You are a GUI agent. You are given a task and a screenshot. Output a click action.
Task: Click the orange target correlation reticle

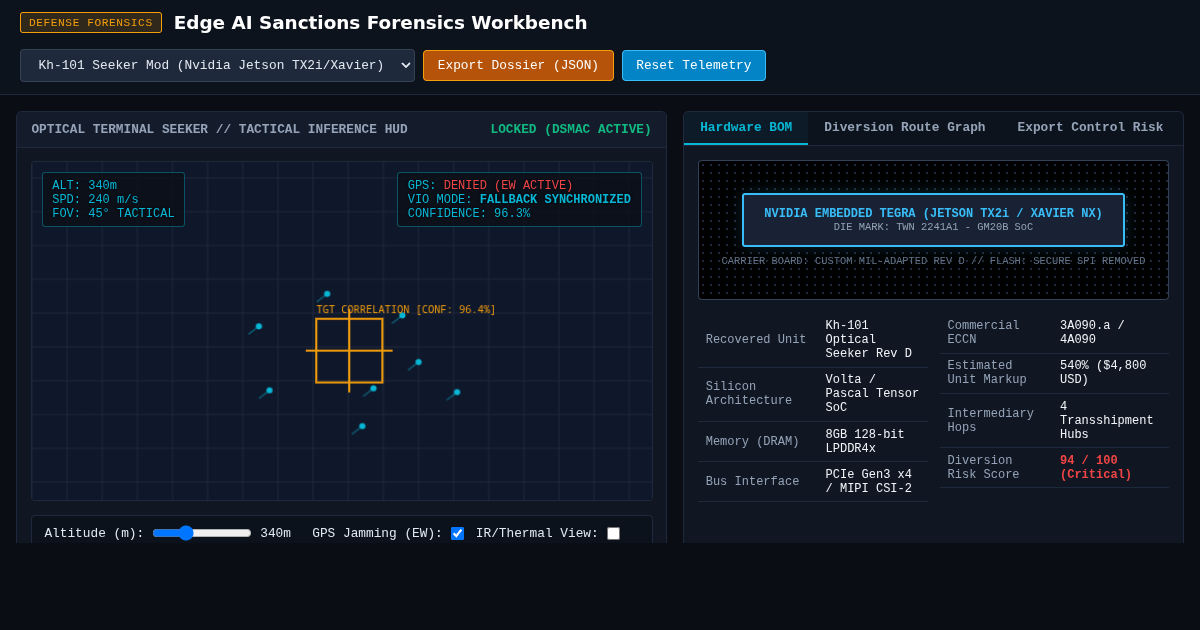(x=349, y=351)
